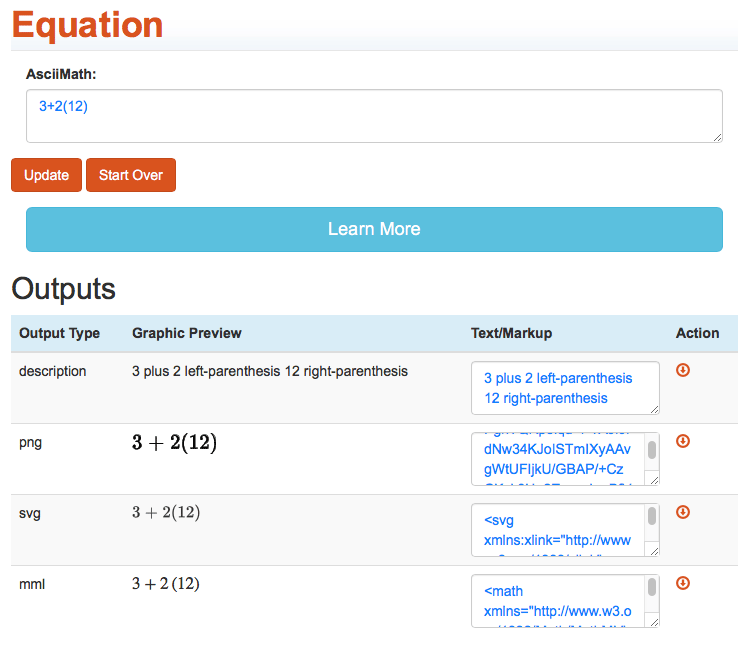Click the download icon in mml row
This screenshot has width=745, height=646.
684,583
